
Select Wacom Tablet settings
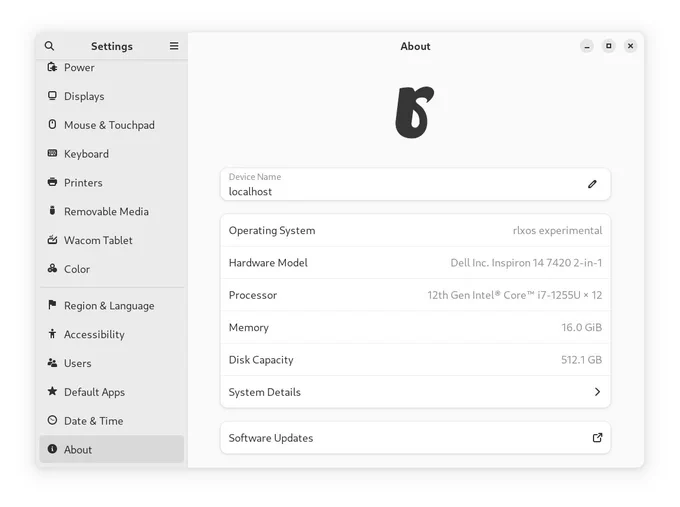pyautogui.click(x=111, y=240)
